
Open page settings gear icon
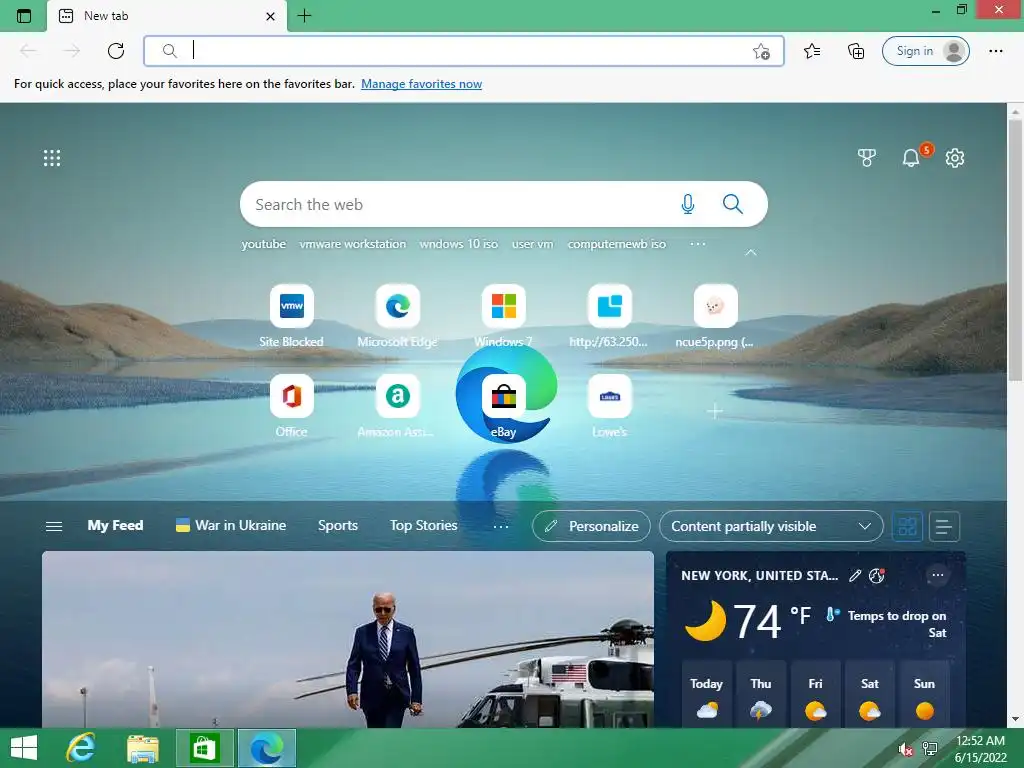pos(955,157)
